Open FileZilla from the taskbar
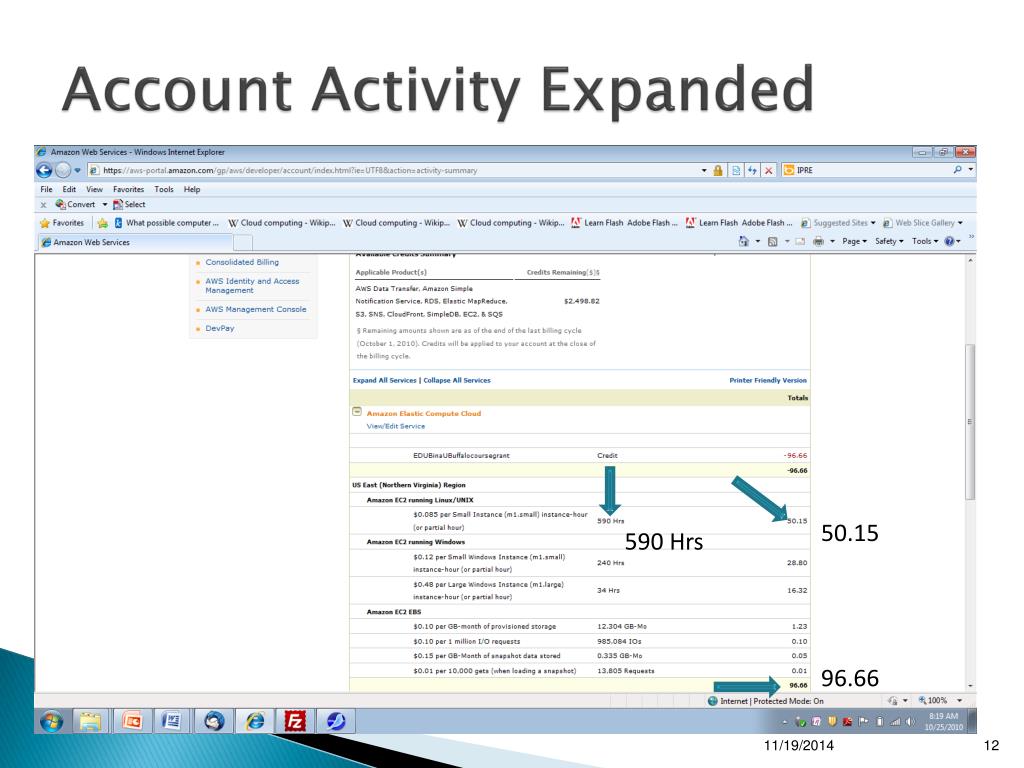The height and width of the screenshot is (768, 1024). [x=295, y=722]
